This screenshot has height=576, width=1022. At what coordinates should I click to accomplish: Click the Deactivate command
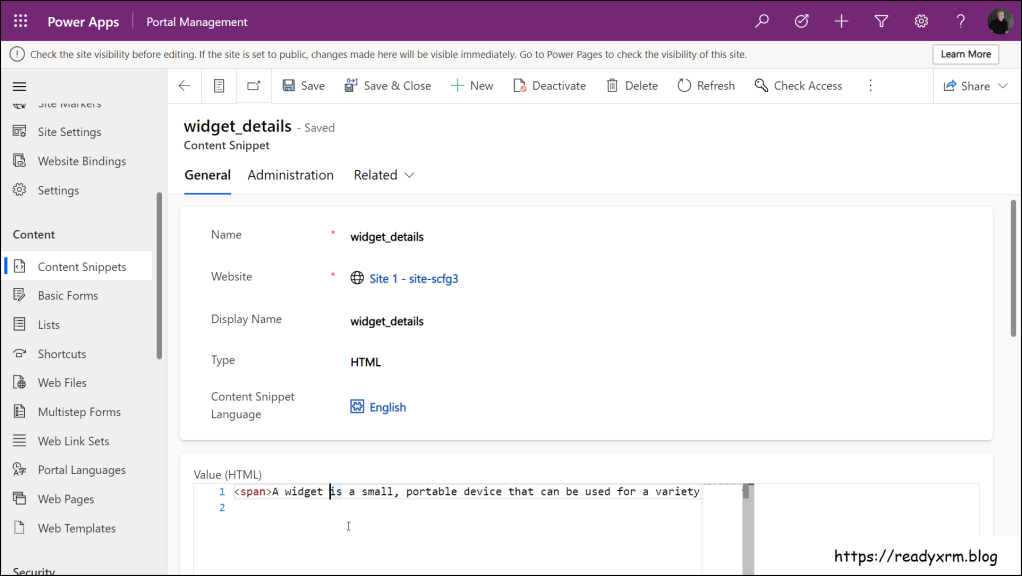[x=549, y=86]
